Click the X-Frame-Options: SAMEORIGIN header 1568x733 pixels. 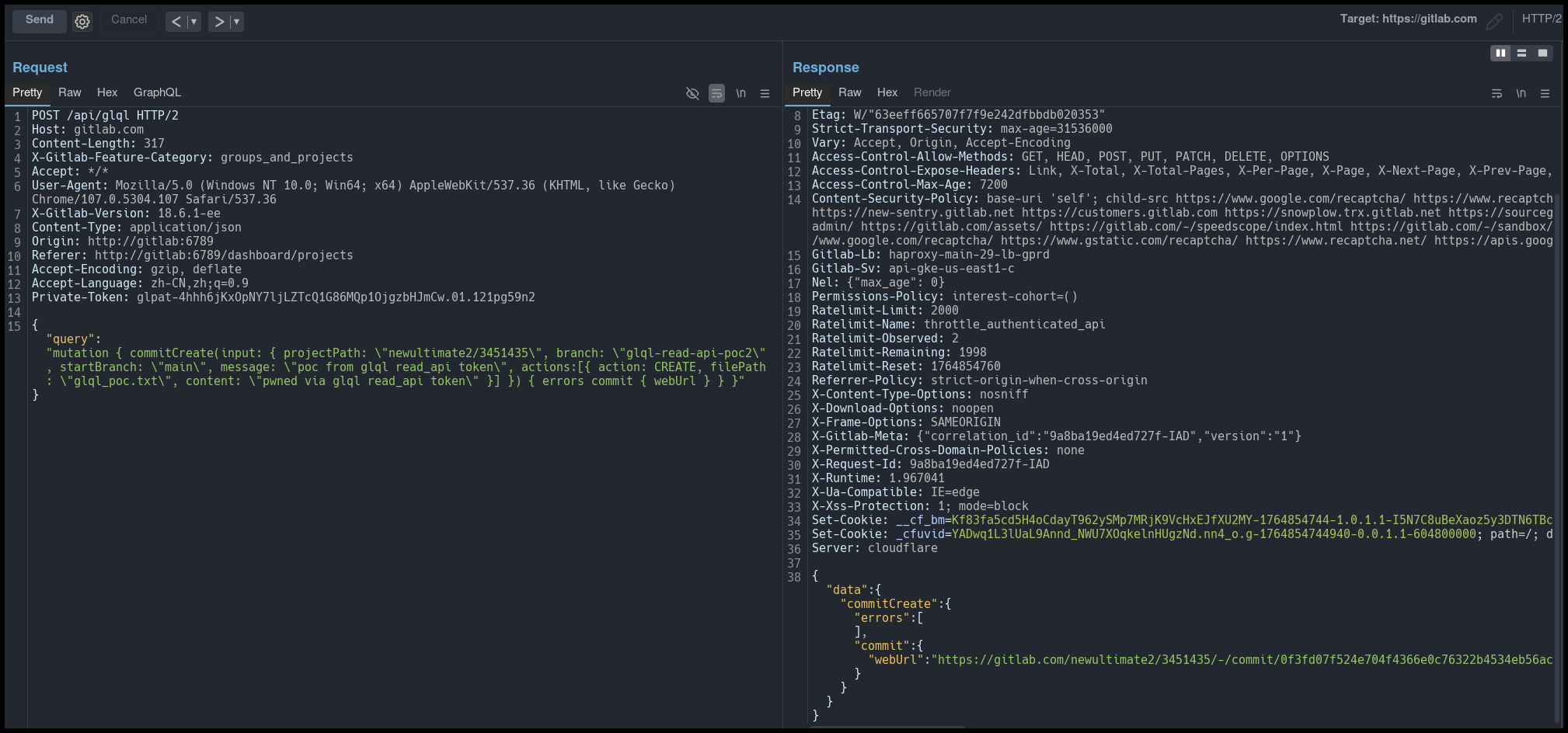click(906, 422)
